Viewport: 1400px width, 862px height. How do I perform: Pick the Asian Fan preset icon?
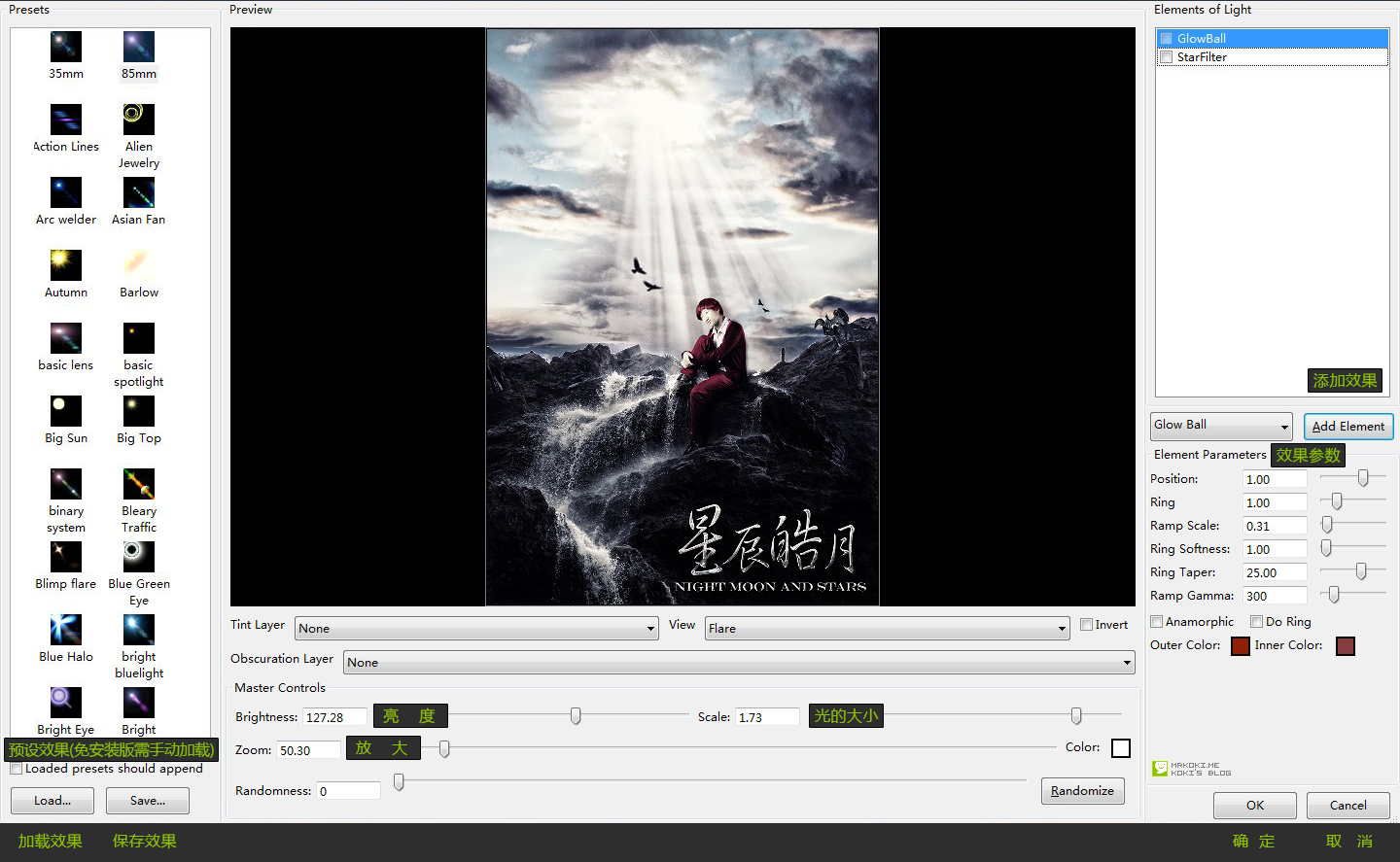139,192
